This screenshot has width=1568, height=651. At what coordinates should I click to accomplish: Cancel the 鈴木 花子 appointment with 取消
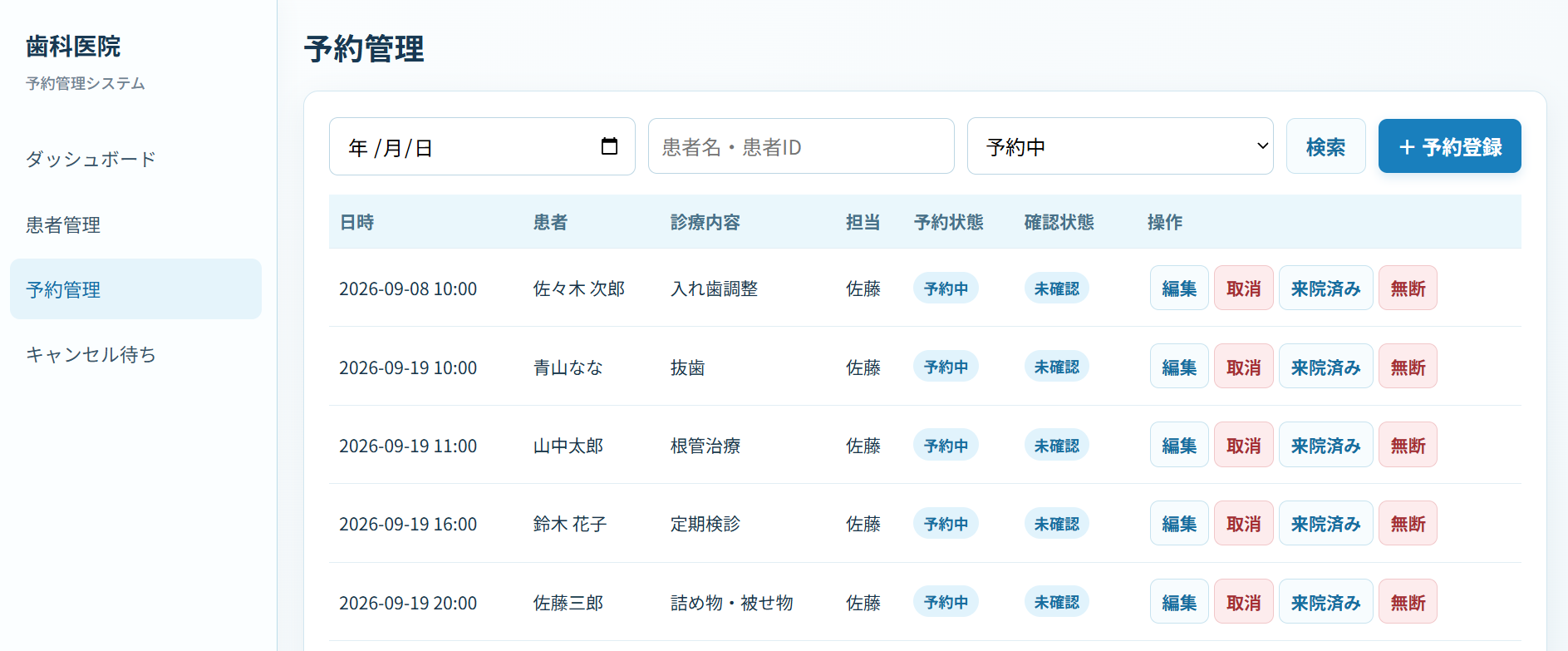click(1243, 524)
